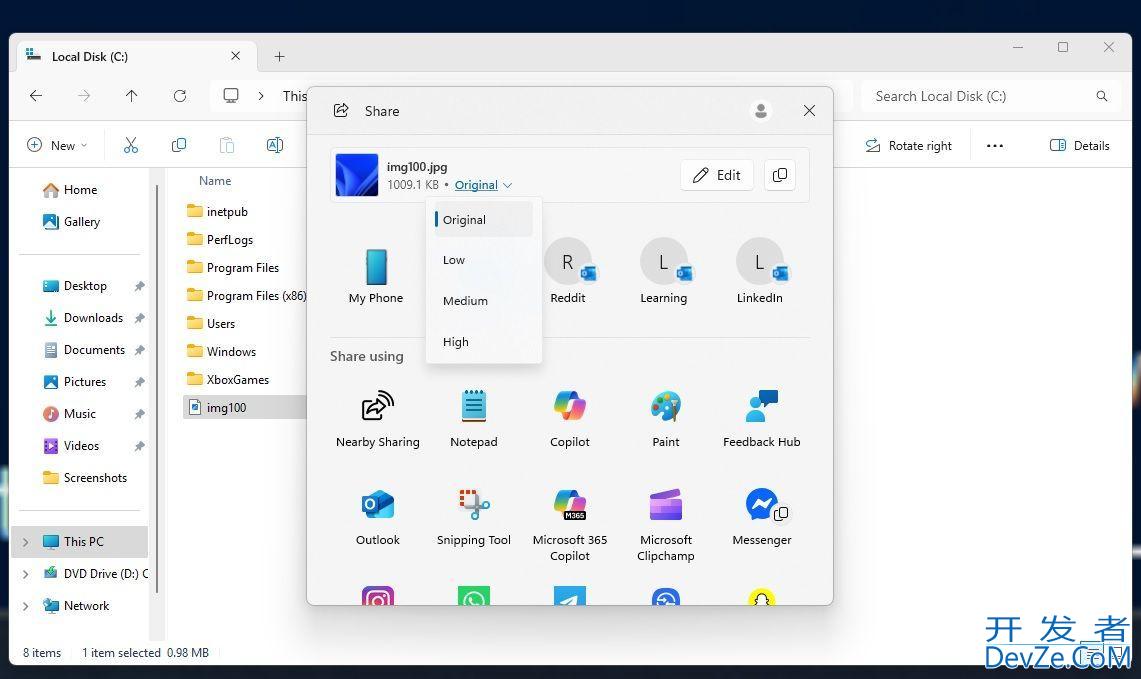Open the Documents quick access folder
The height and width of the screenshot is (679, 1141).
[84, 350]
